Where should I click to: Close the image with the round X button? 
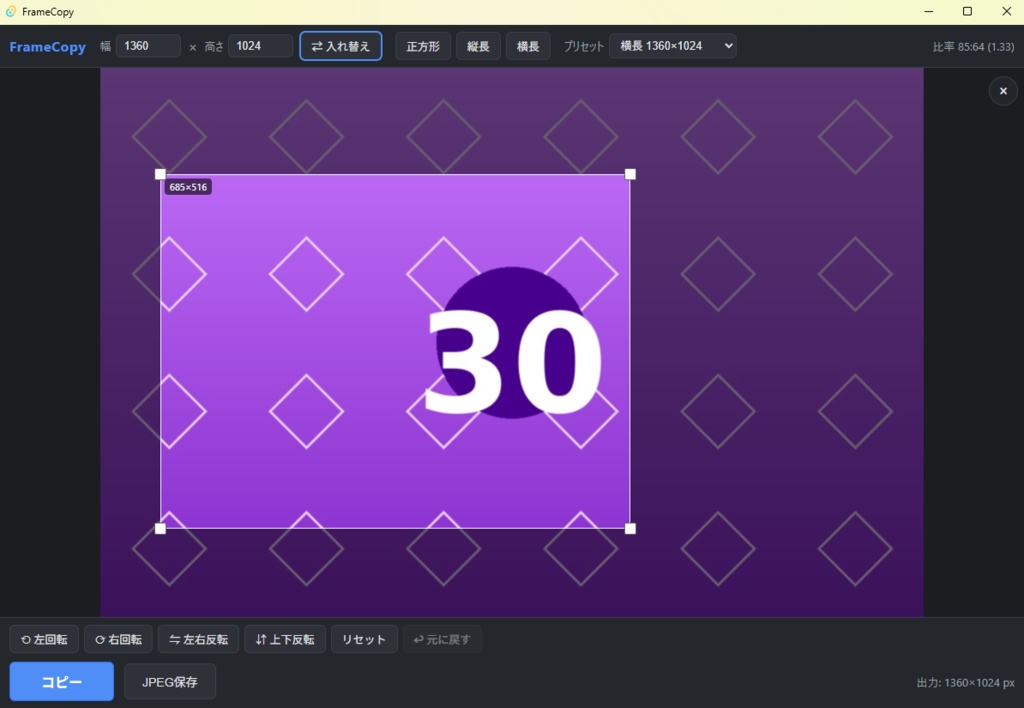coord(1003,91)
